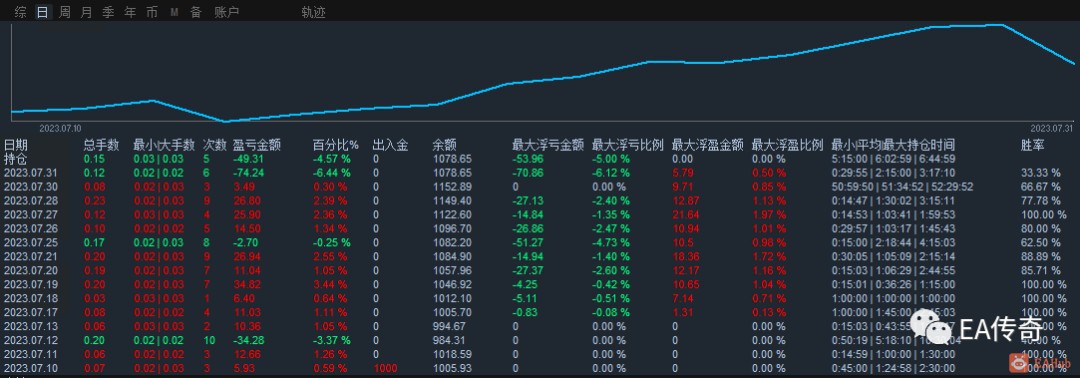Viewport: 1080px width, 378px height.
Task: Click the -6.44 % percentage cell
Action: [331, 173]
